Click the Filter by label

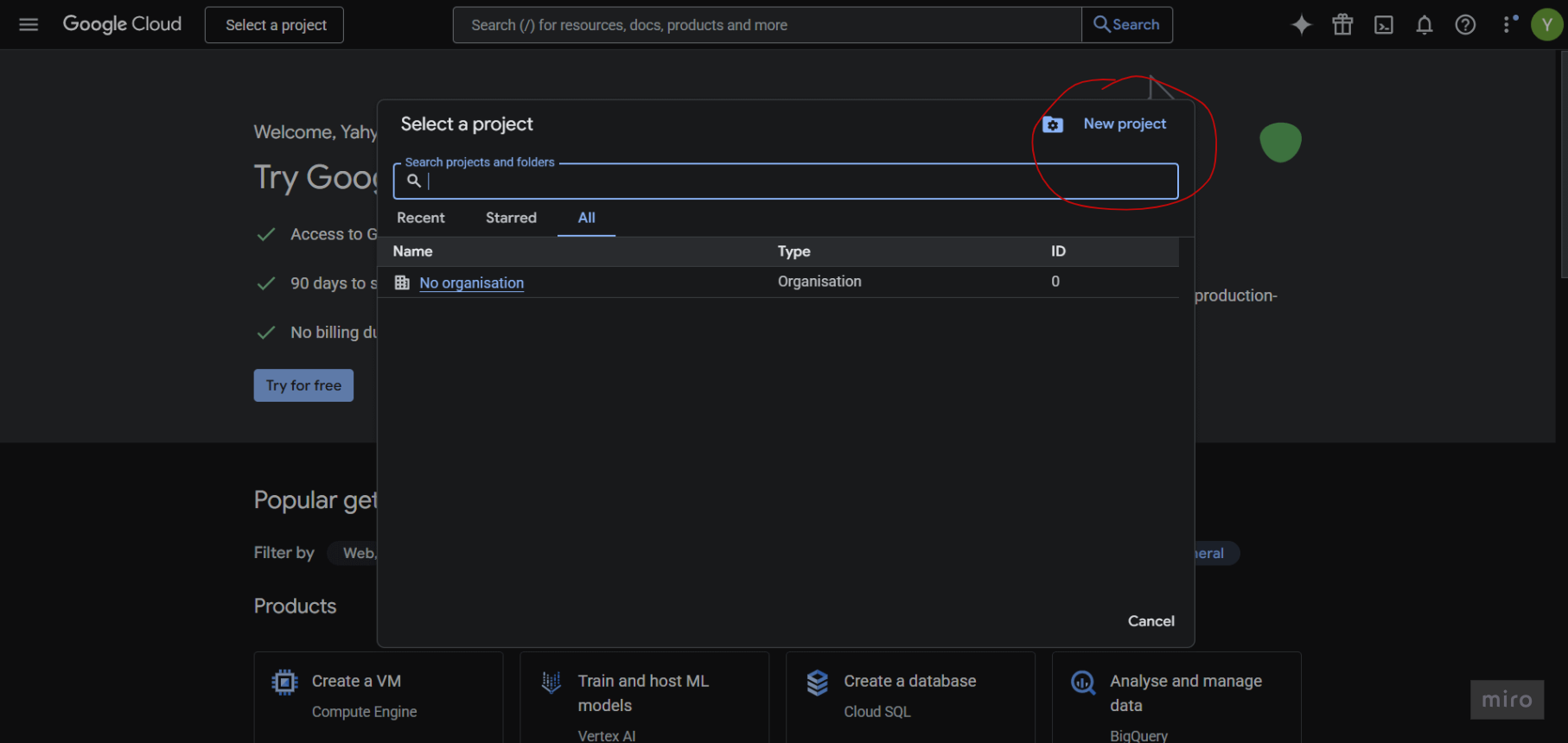(x=284, y=553)
